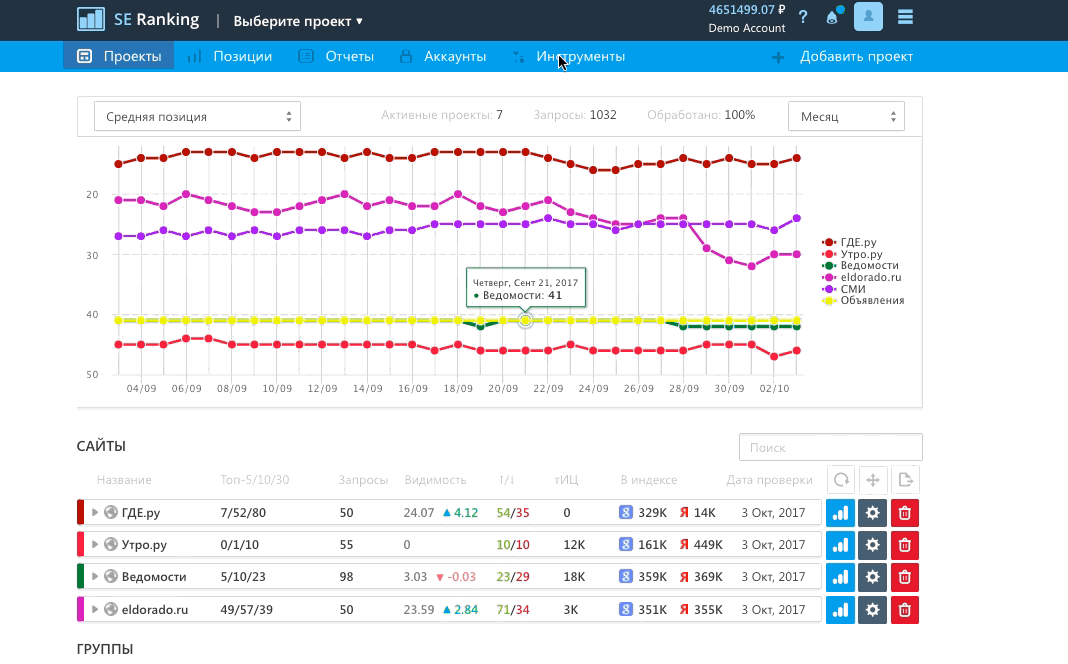Switch to the Позиции tab

pos(230,57)
